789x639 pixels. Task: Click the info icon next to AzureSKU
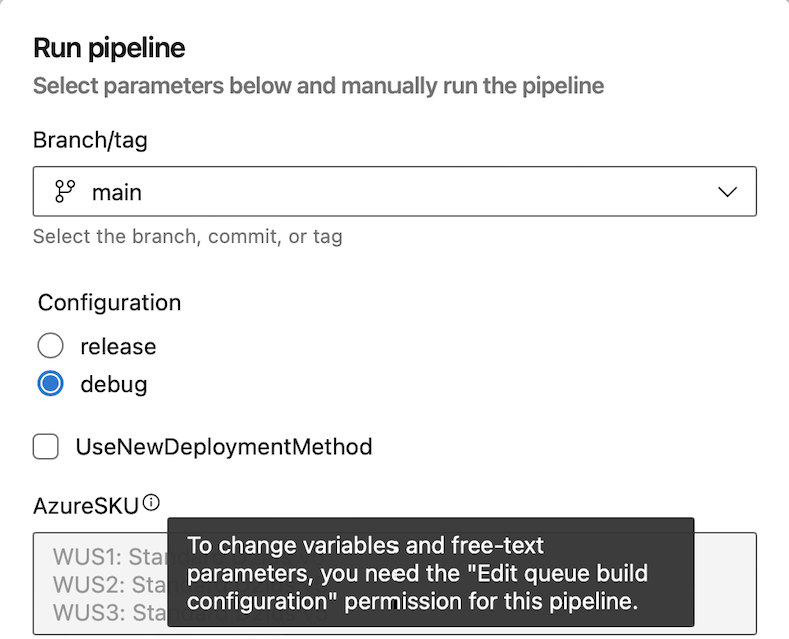pos(151,503)
